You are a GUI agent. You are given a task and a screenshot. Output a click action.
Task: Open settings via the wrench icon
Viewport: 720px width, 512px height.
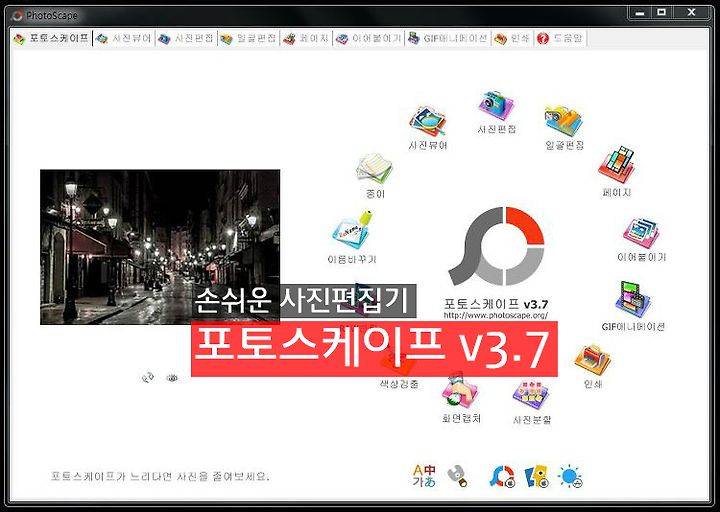coord(458,476)
